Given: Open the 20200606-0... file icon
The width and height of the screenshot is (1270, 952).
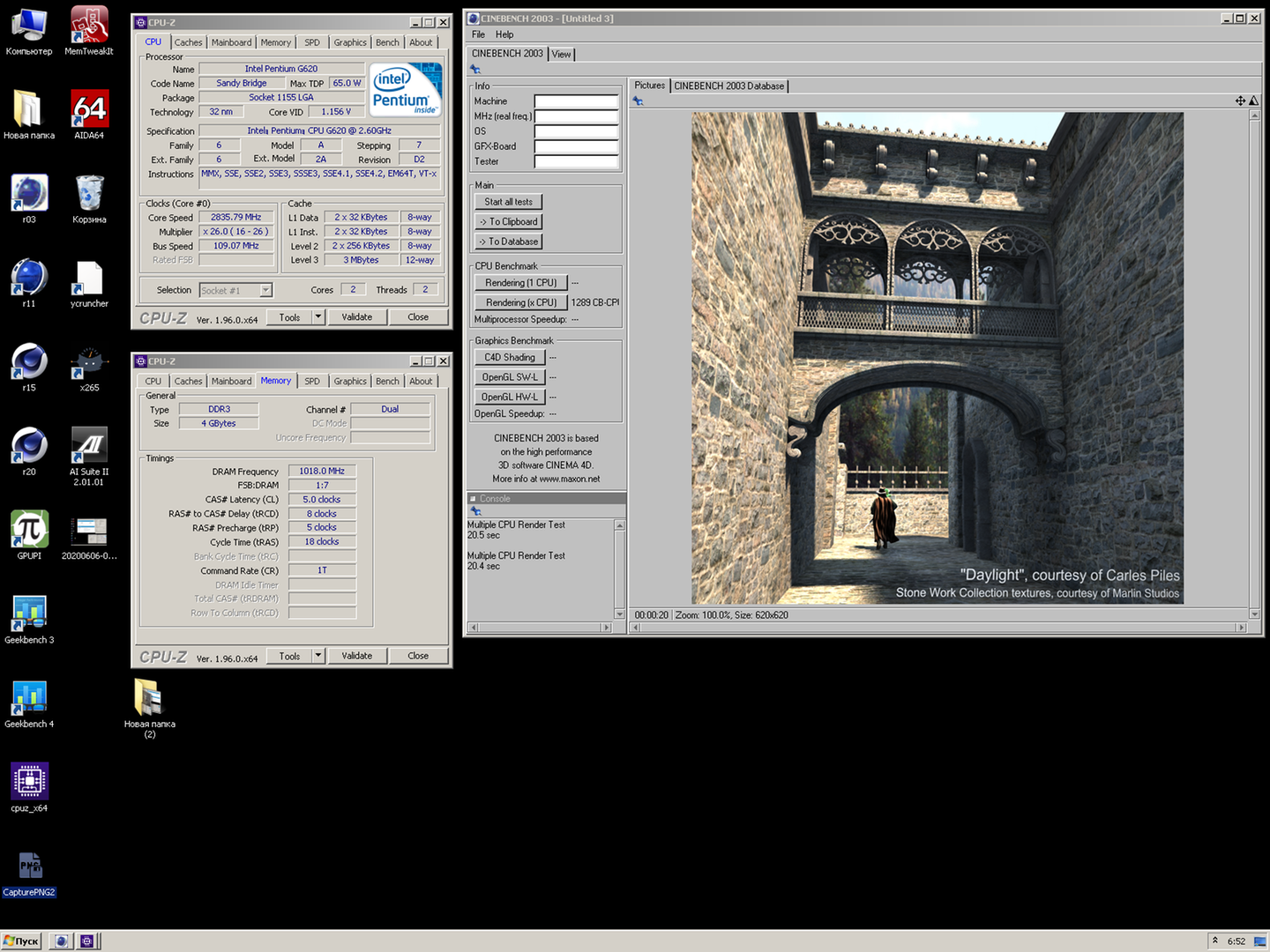Looking at the screenshot, I should coord(89,535).
